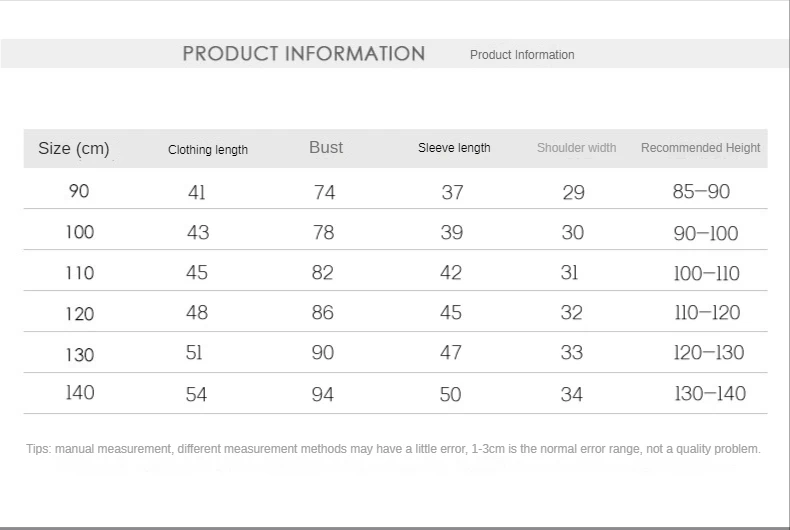Click bust value 94

tap(323, 394)
